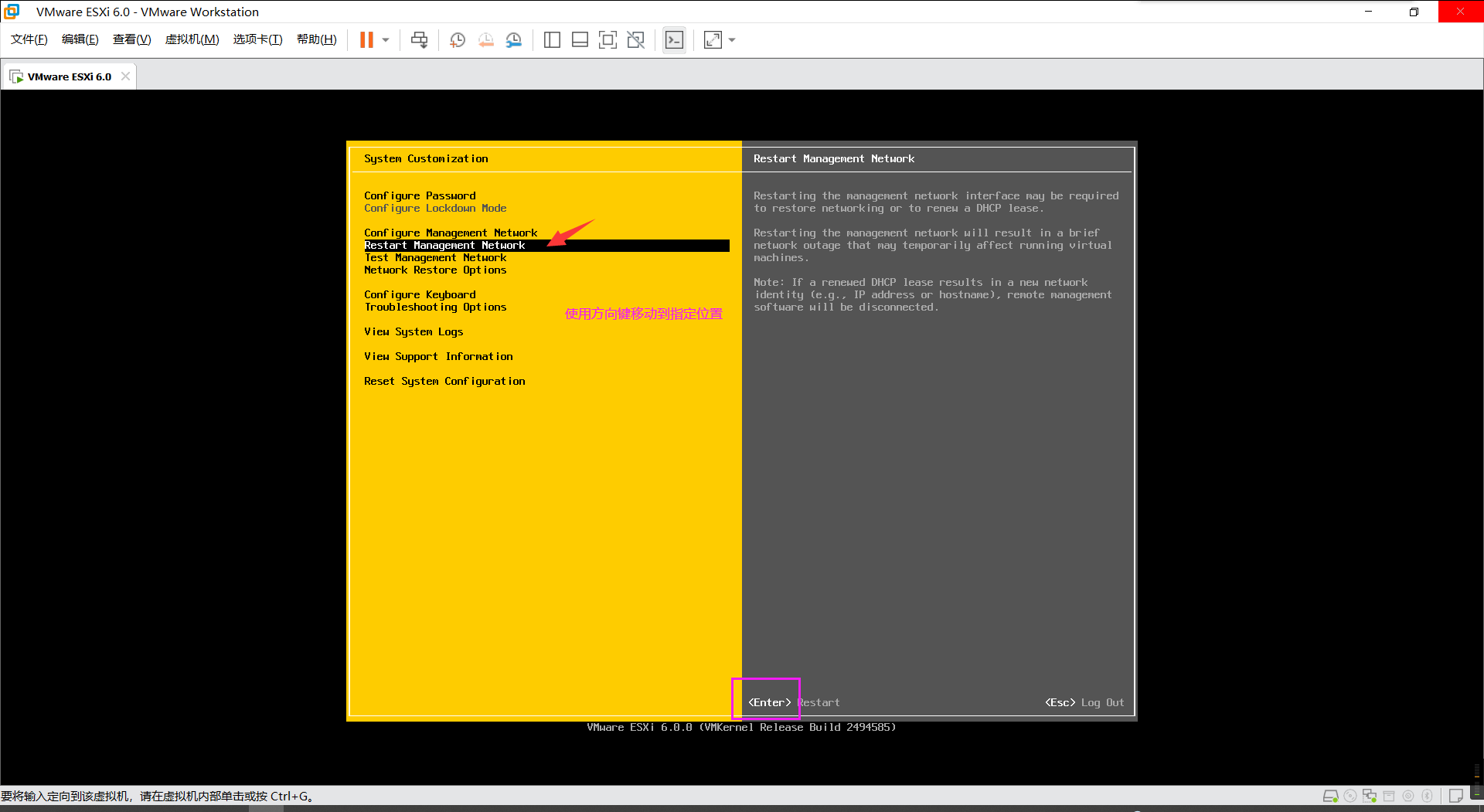Screen dimensions: 1484x812
Task: Click the printer device status icon
Action: (x=1389, y=796)
